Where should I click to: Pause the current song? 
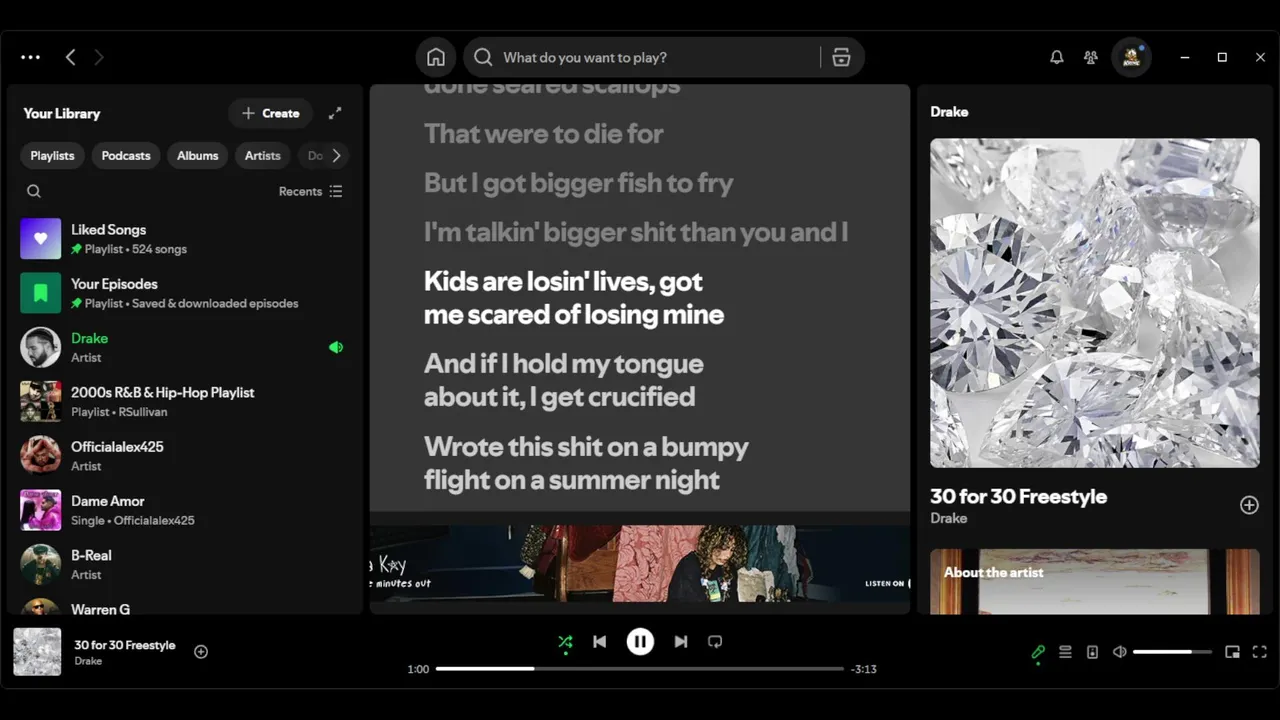pyautogui.click(x=640, y=642)
